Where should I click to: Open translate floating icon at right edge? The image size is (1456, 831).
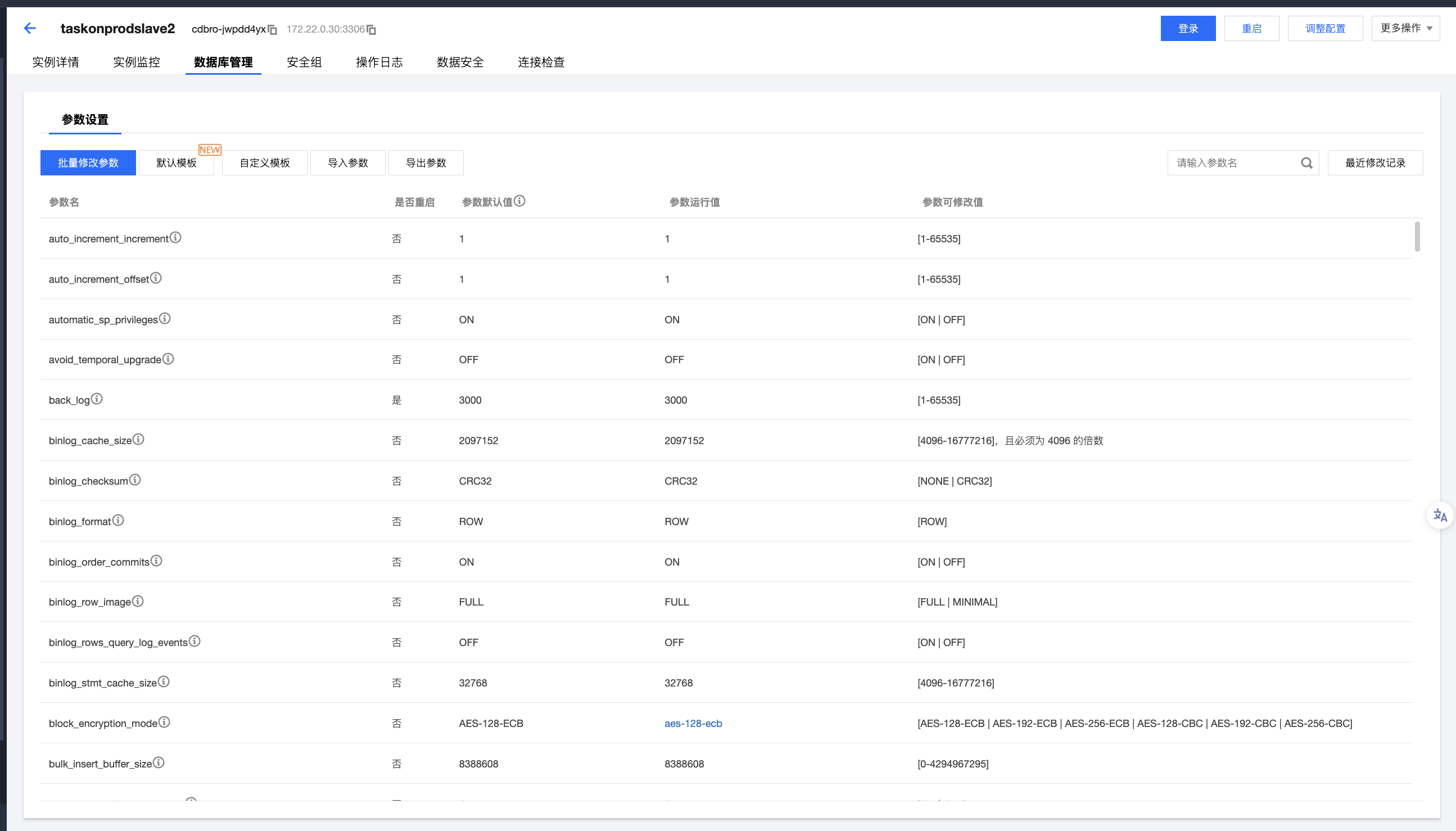pyautogui.click(x=1440, y=516)
